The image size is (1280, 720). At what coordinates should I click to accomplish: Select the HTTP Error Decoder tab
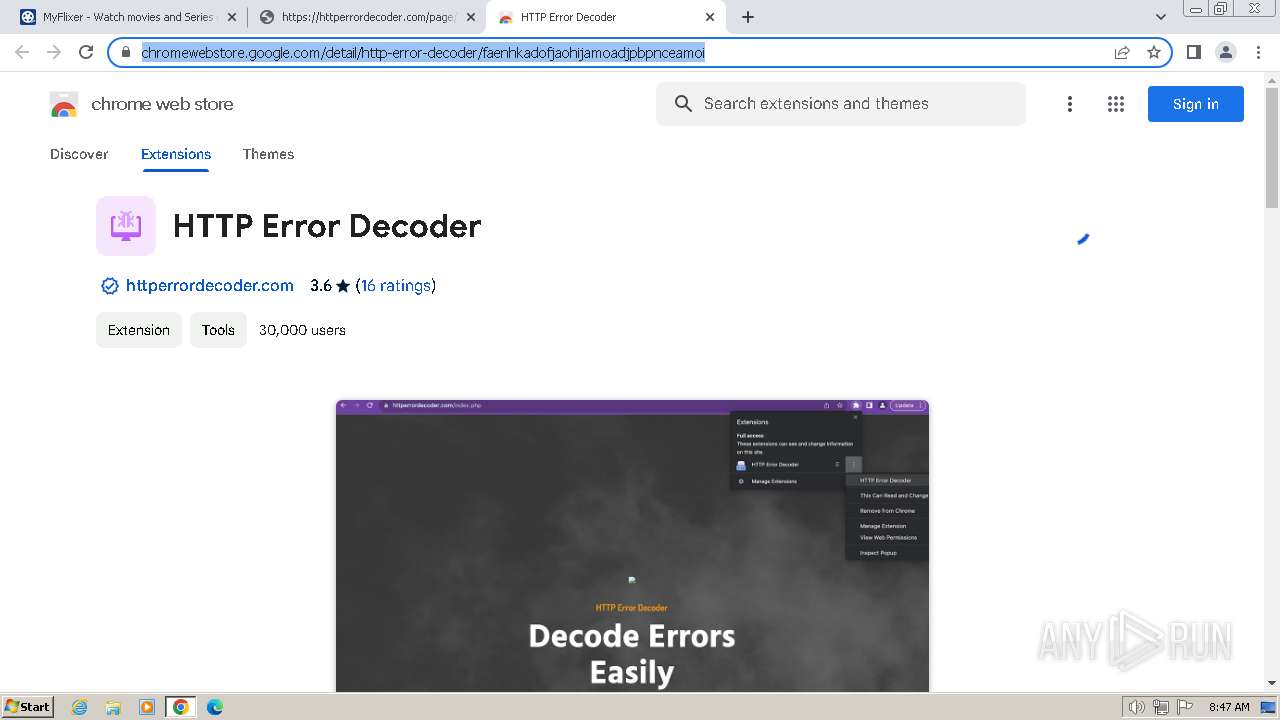click(606, 17)
